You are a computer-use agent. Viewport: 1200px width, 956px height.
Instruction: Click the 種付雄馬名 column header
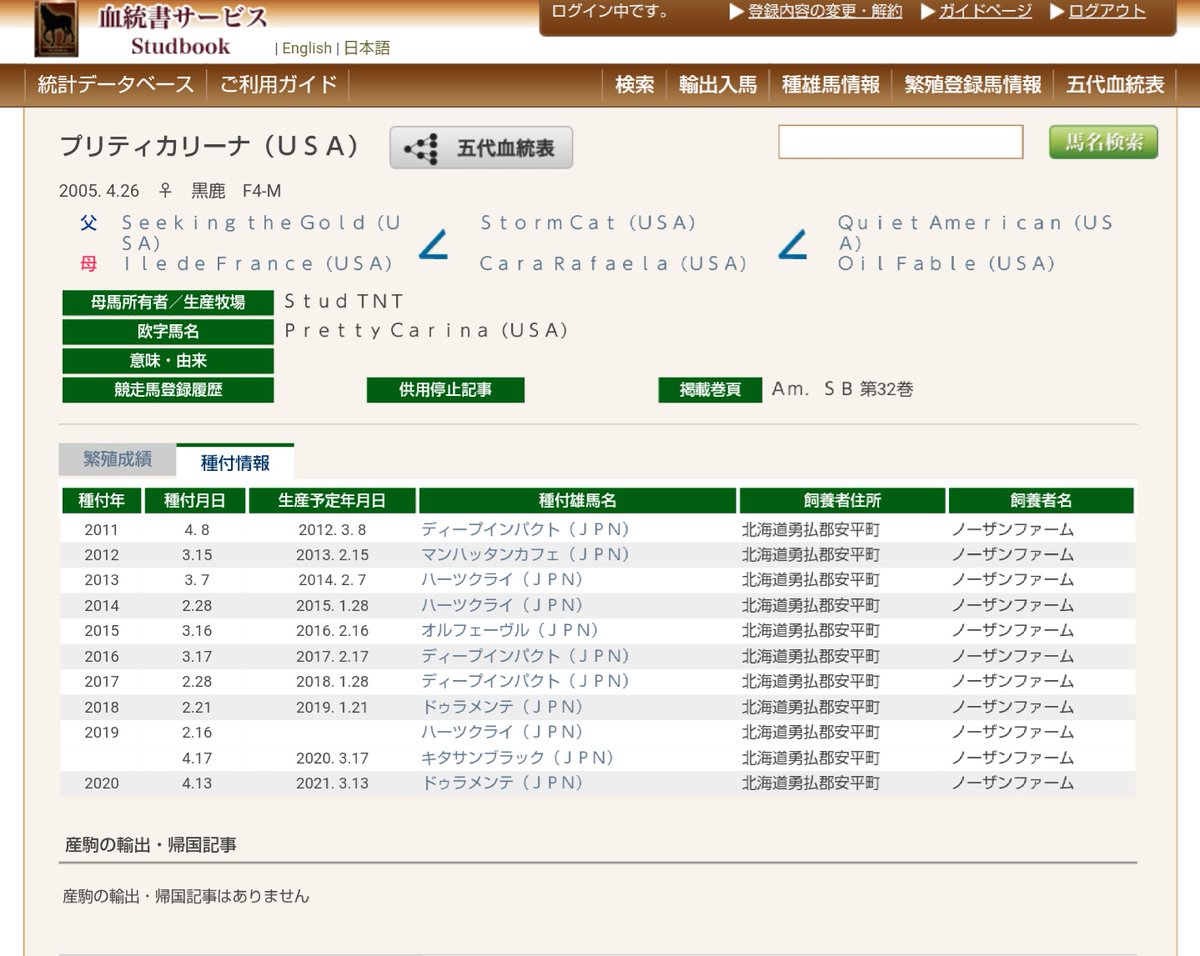click(x=577, y=500)
